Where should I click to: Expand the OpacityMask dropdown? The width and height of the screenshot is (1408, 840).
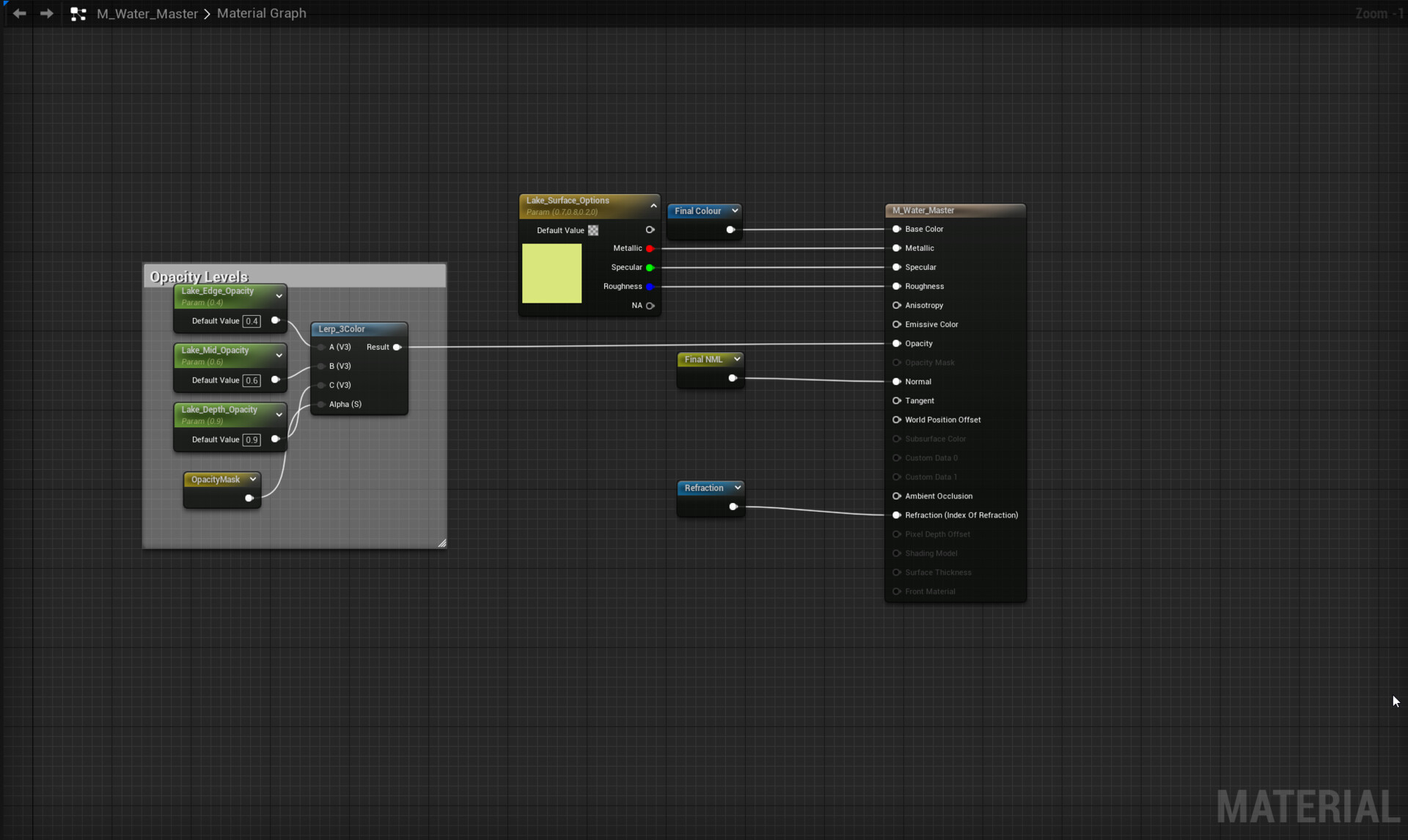pyautogui.click(x=252, y=479)
